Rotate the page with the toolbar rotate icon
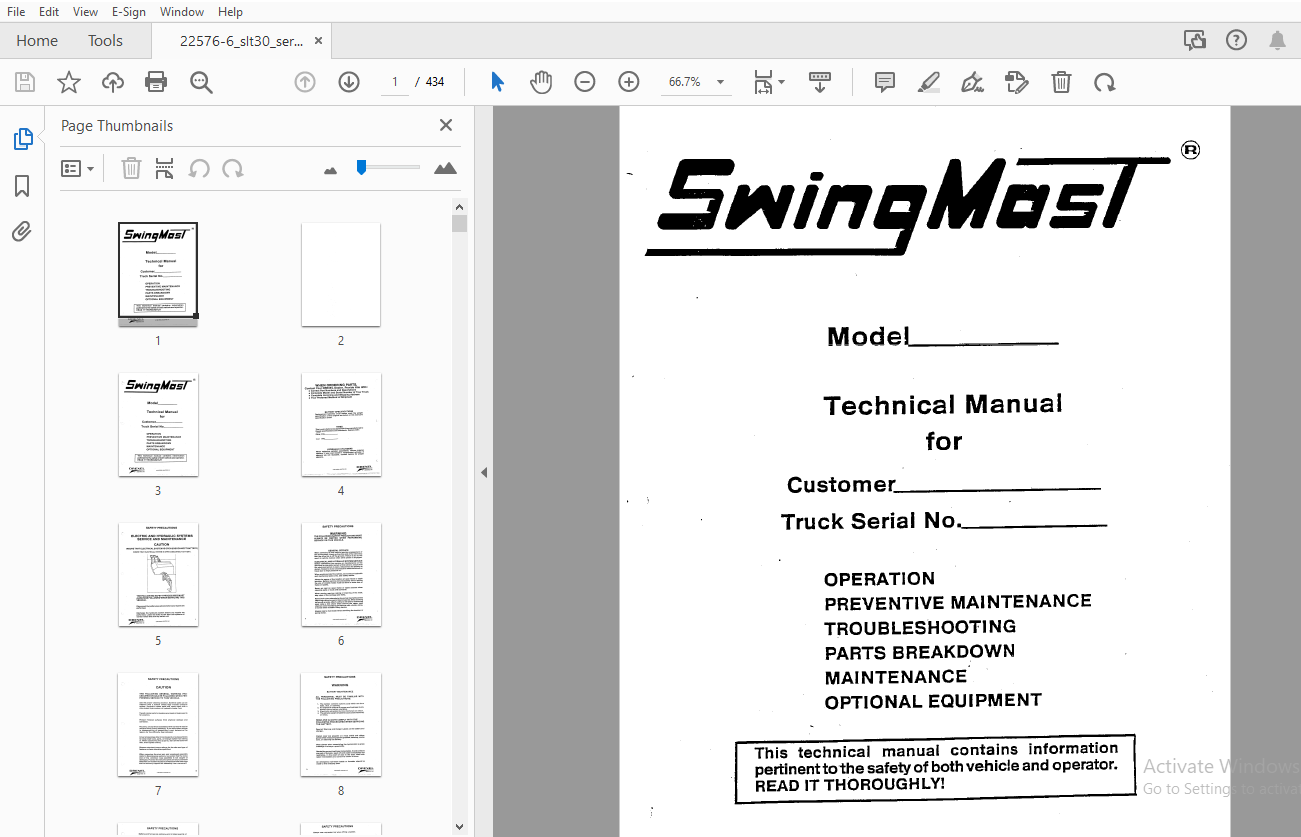1301x837 pixels. (x=1105, y=82)
